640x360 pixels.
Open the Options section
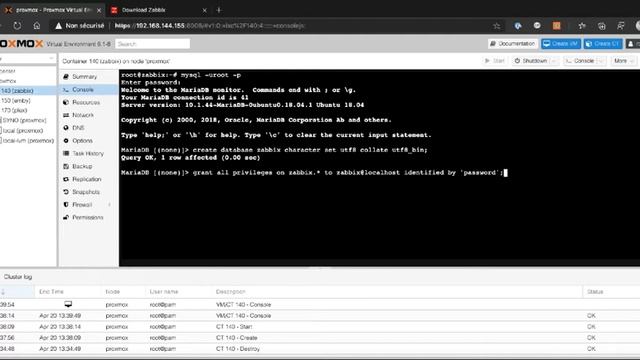[82, 140]
